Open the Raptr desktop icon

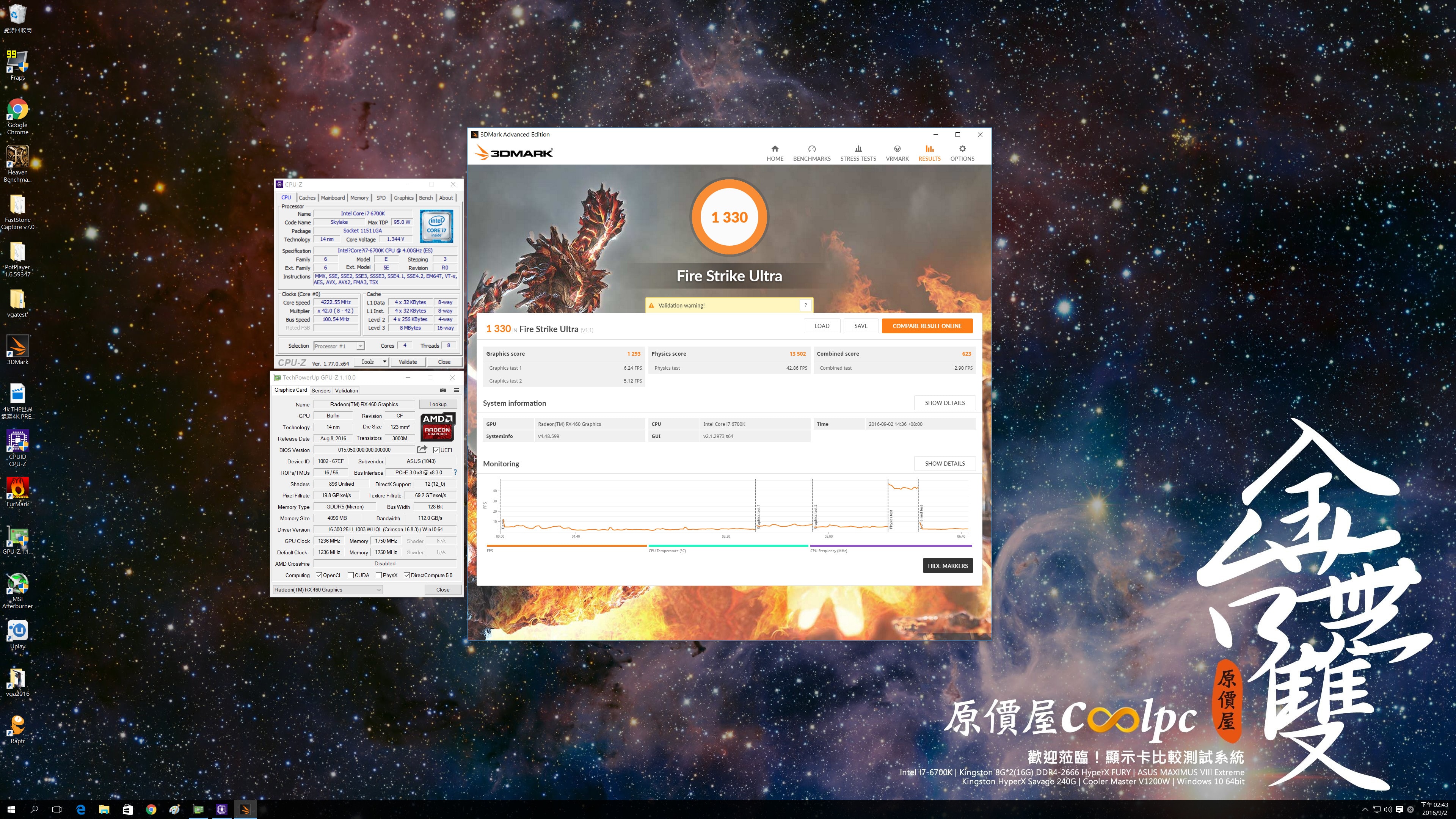click(x=17, y=729)
